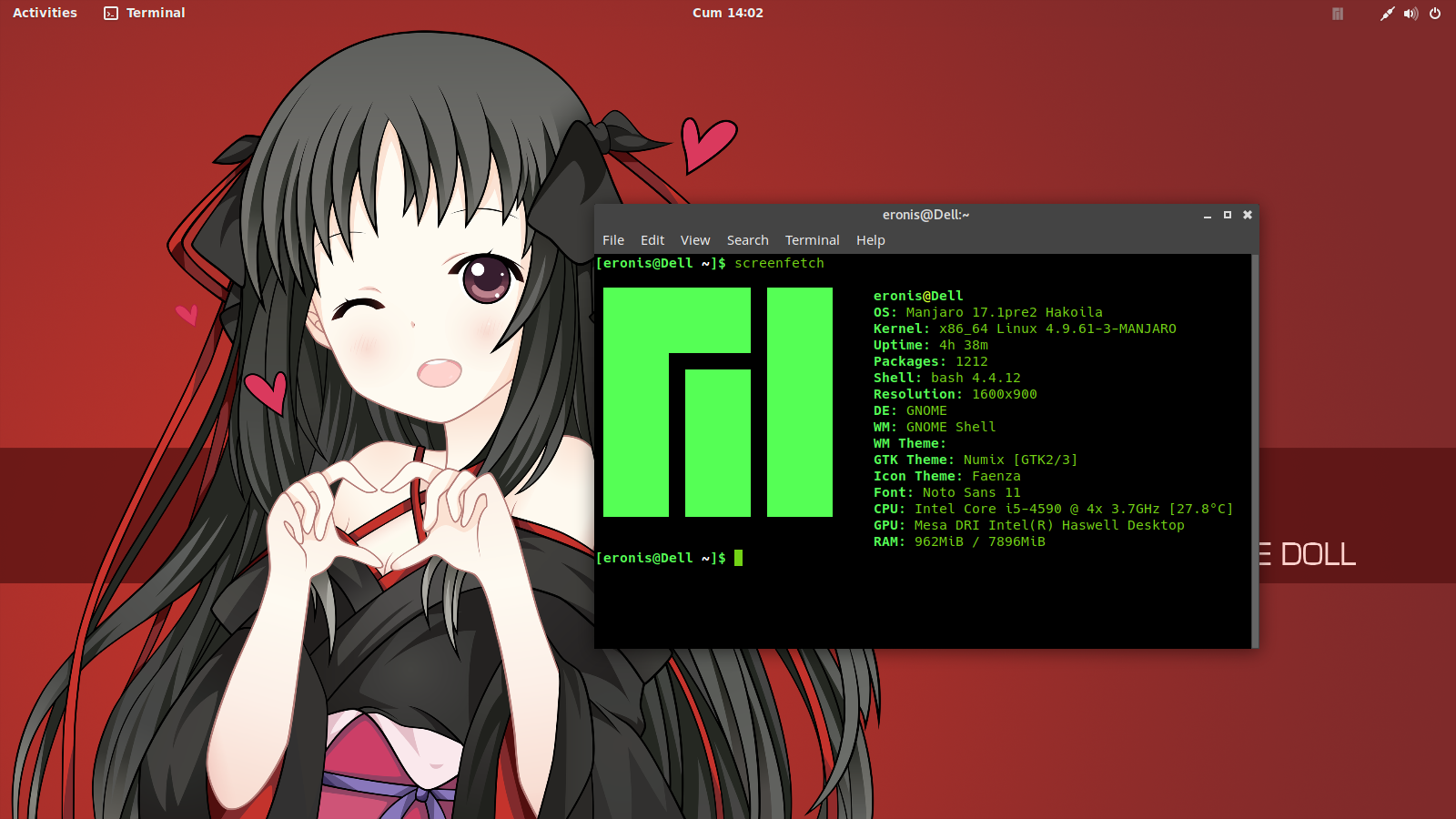Click the 'RAM: 962MiB / 7896MiB' line
The width and height of the screenshot is (1456, 819).
click(x=959, y=541)
